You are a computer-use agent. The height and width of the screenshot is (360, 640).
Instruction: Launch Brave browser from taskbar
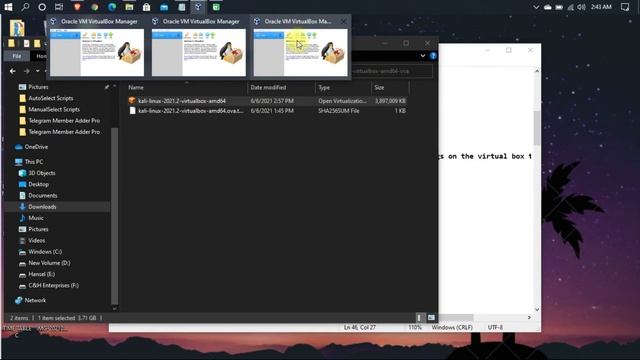tap(77, 7)
